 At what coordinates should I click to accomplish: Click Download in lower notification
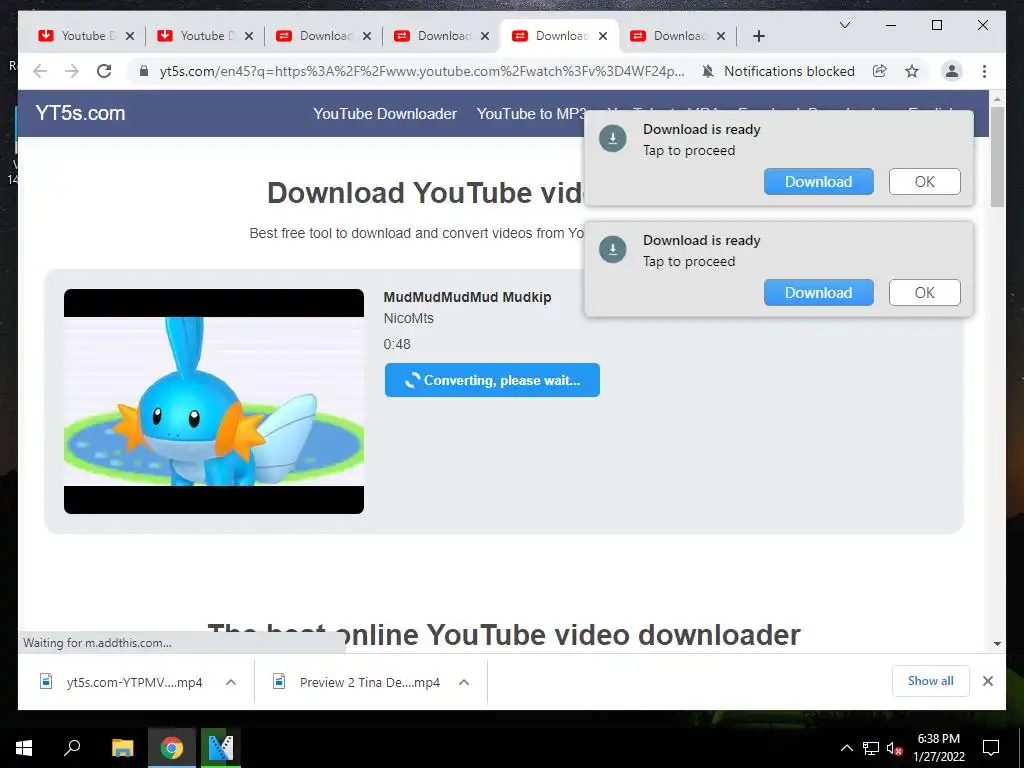818,293
